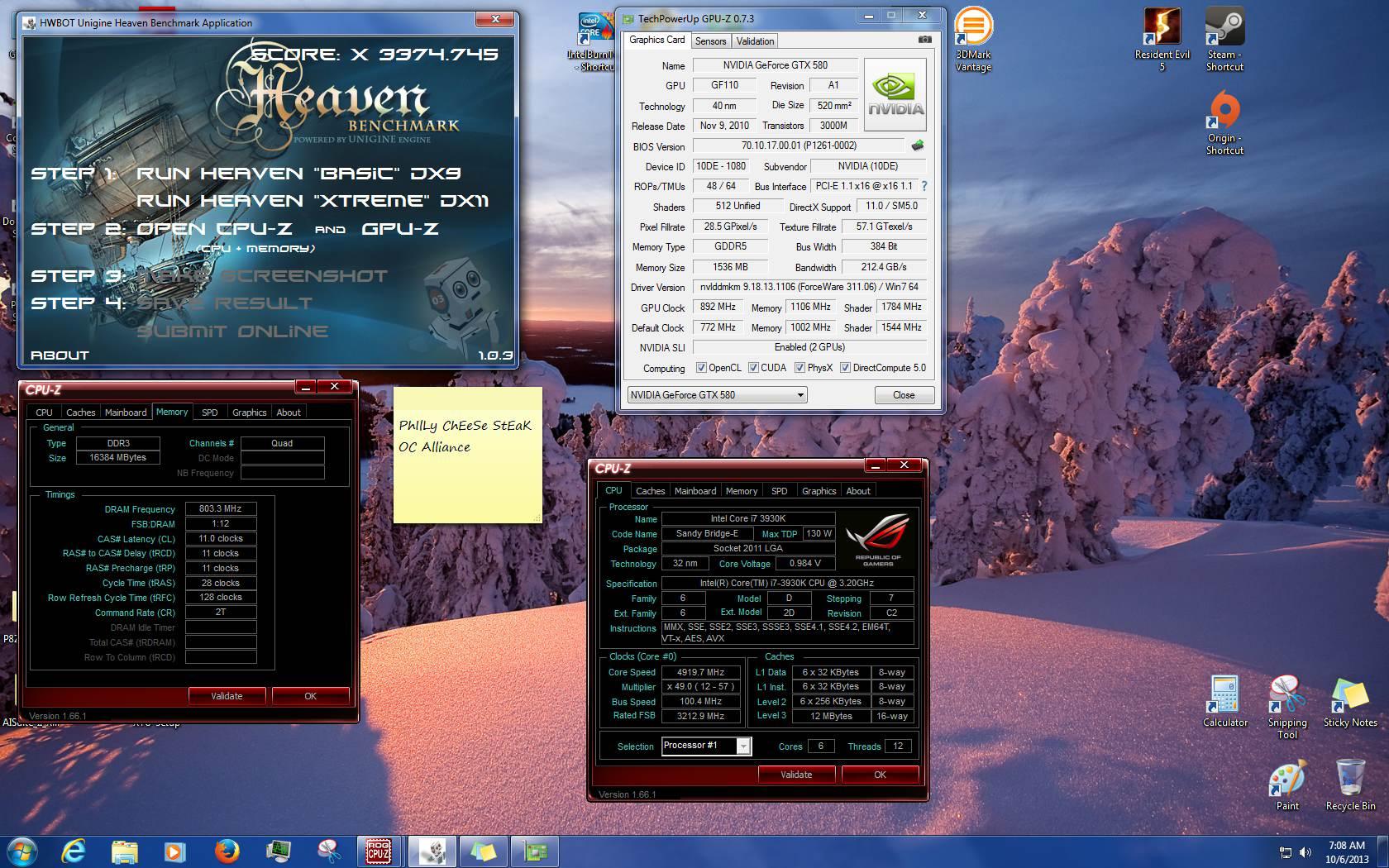Screen dimensions: 1389x868
Task: Open the Calculator desktop icon
Action: 1224,701
